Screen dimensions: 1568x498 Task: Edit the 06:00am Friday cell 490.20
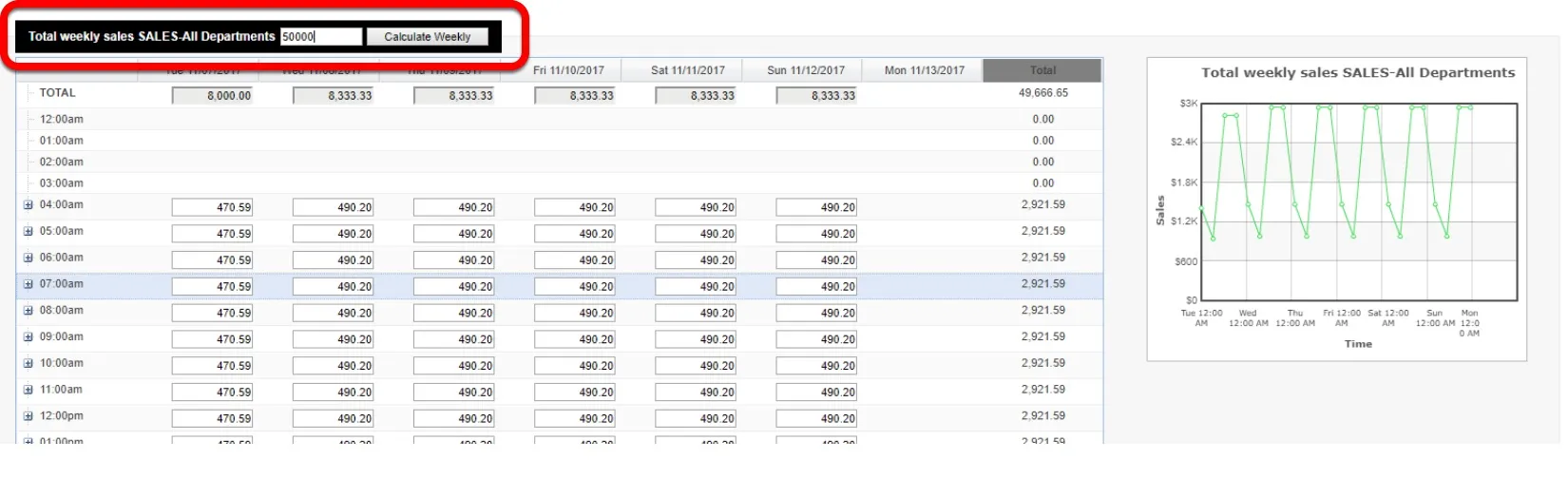tap(574, 260)
